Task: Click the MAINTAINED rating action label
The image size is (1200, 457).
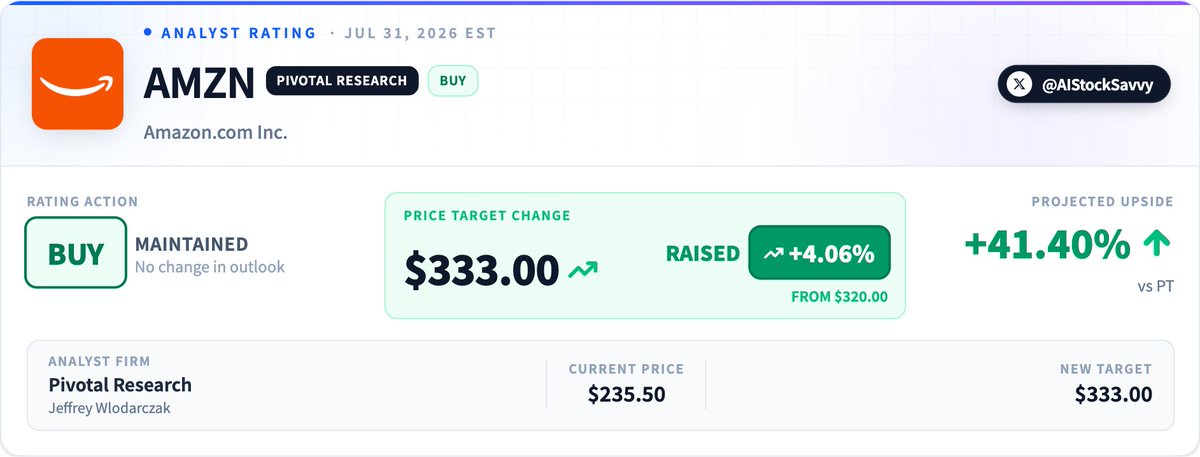Action: tap(191, 244)
